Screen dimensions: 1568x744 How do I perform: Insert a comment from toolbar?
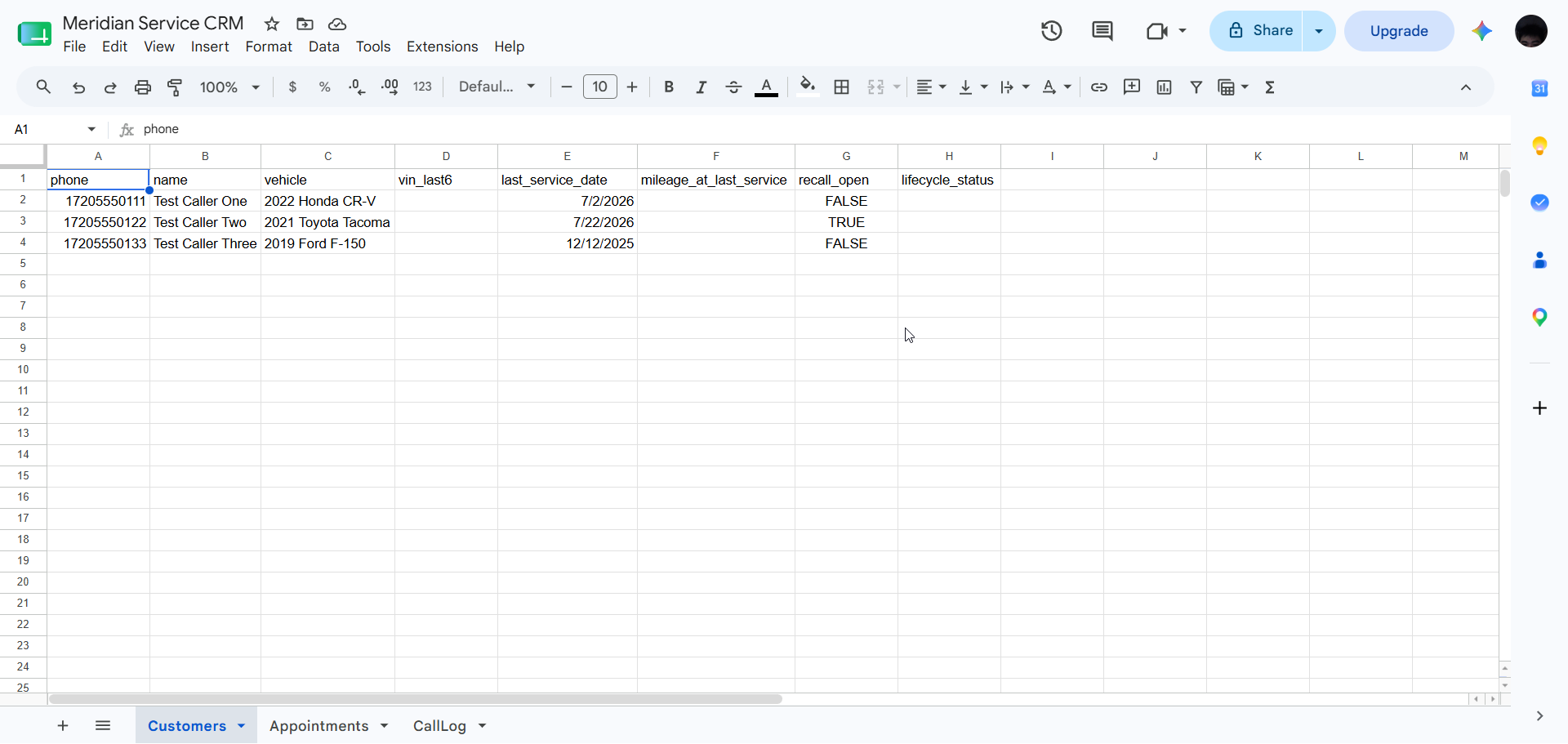coord(1132,87)
